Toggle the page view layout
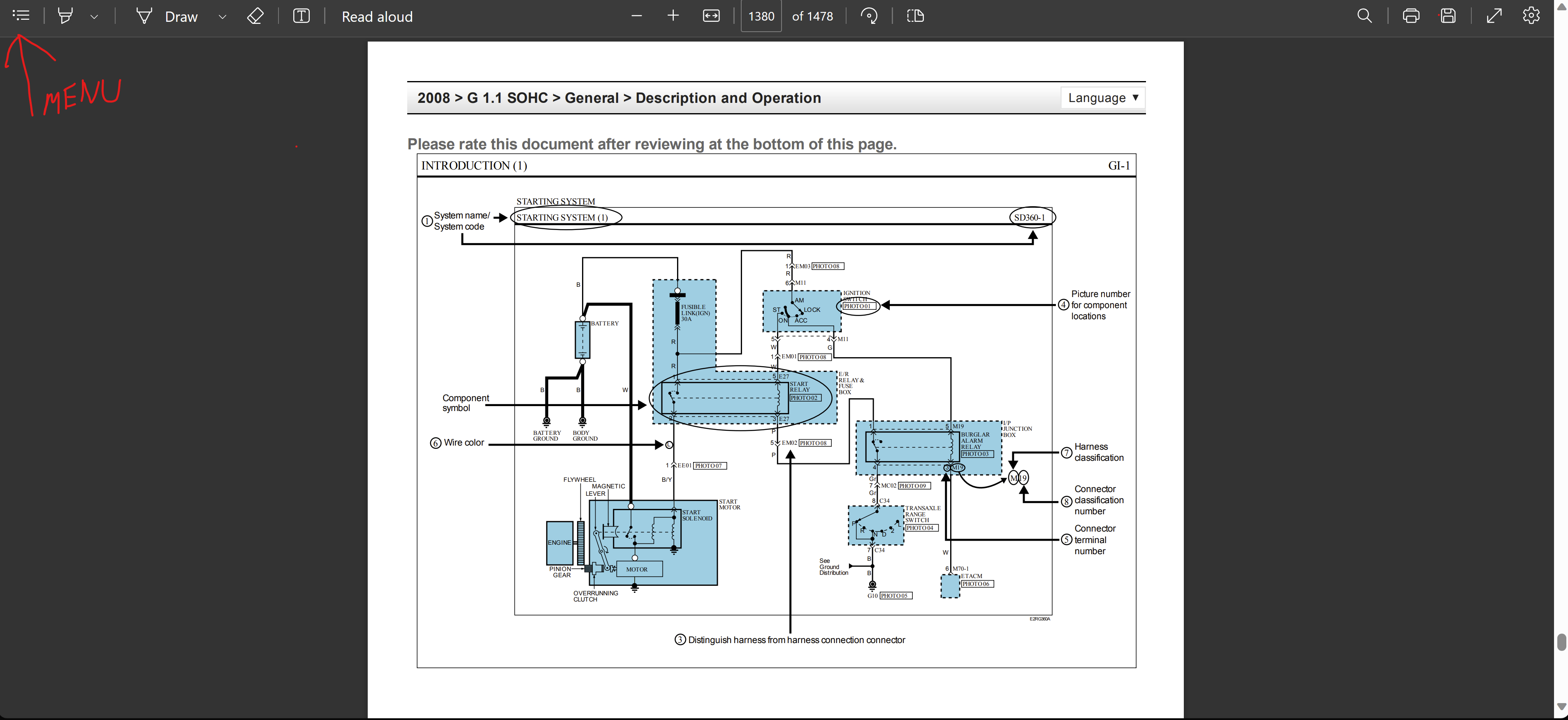Screen dimensions: 1568x720 coord(915,16)
